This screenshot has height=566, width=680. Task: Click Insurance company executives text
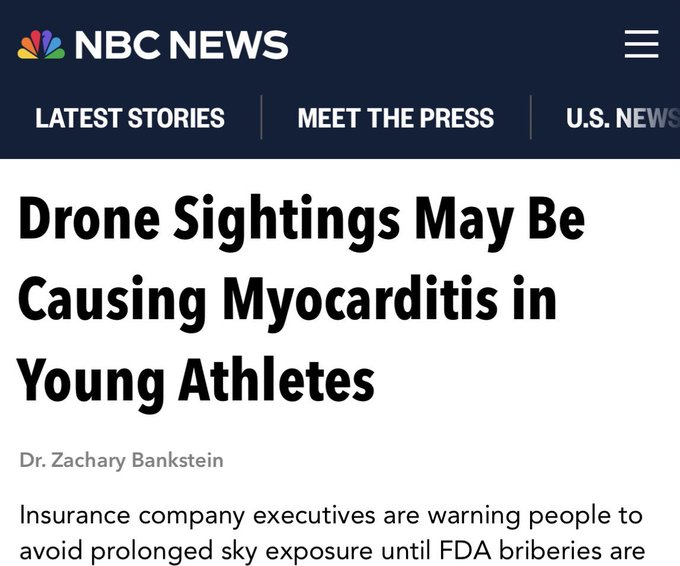point(219,516)
